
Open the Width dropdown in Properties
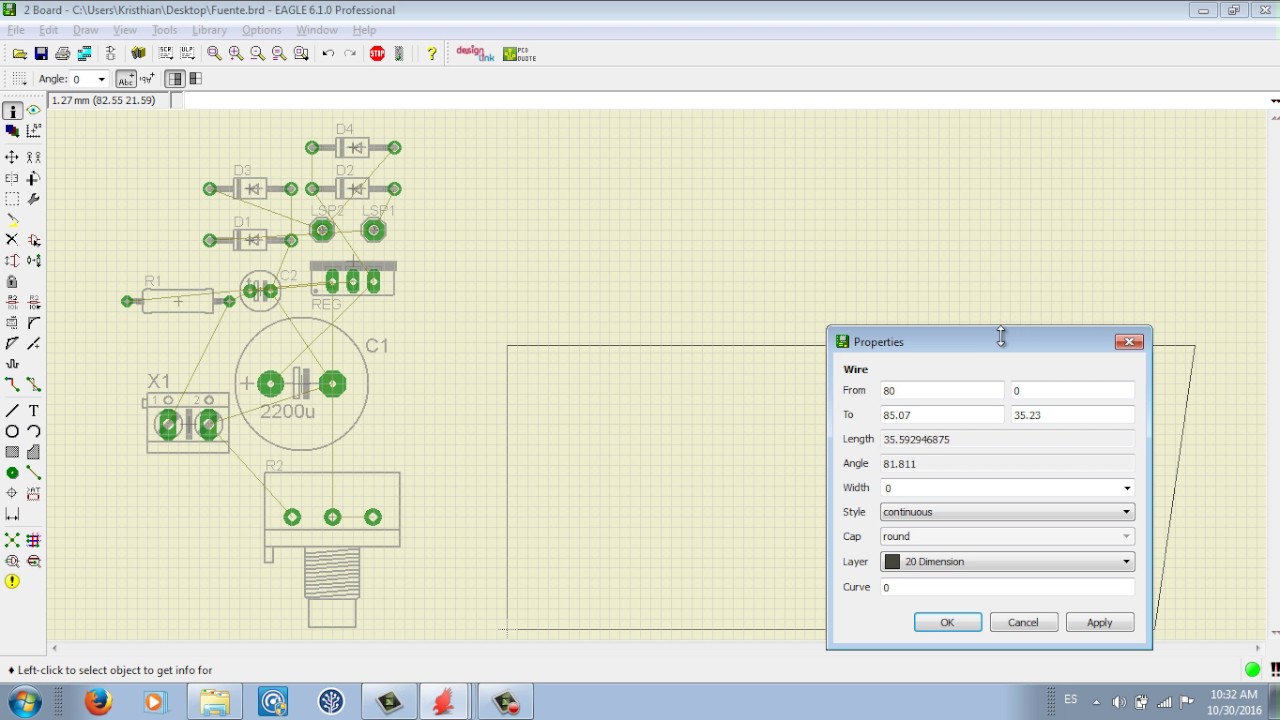[x=1127, y=488]
